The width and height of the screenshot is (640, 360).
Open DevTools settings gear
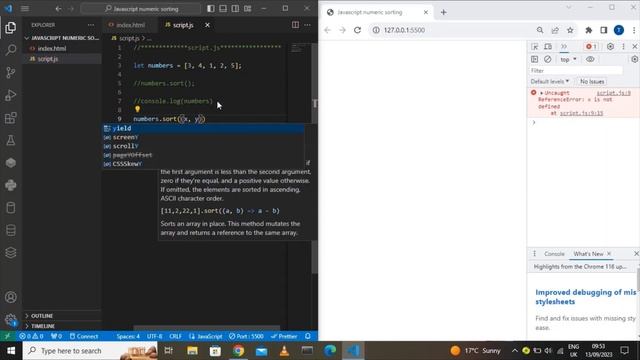(x=610, y=47)
